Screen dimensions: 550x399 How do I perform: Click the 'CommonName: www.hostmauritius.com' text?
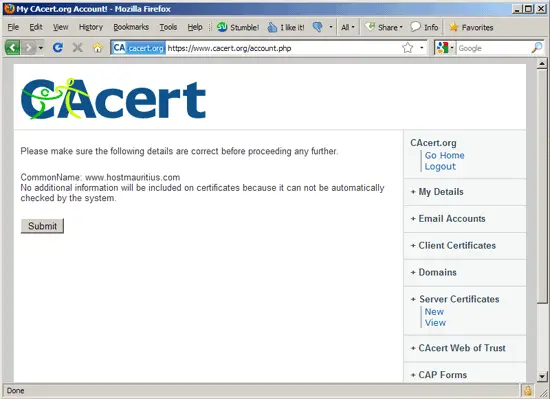100,177
